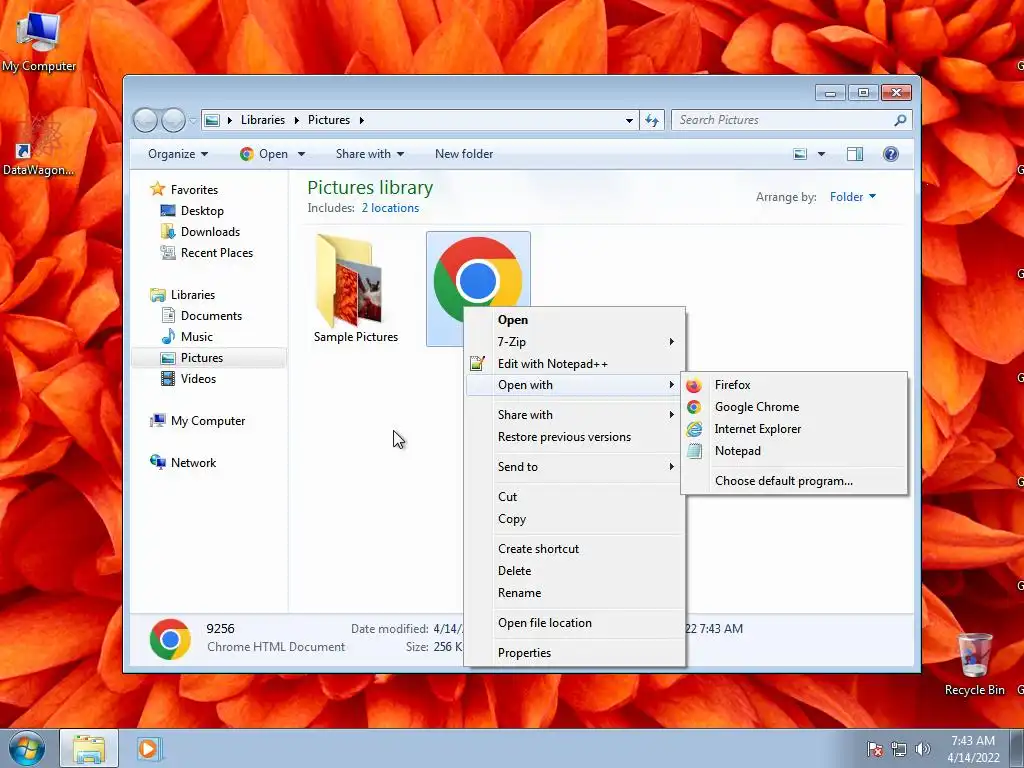
Task: Click the search magnifier icon
Action: click(x=900, y=120)
